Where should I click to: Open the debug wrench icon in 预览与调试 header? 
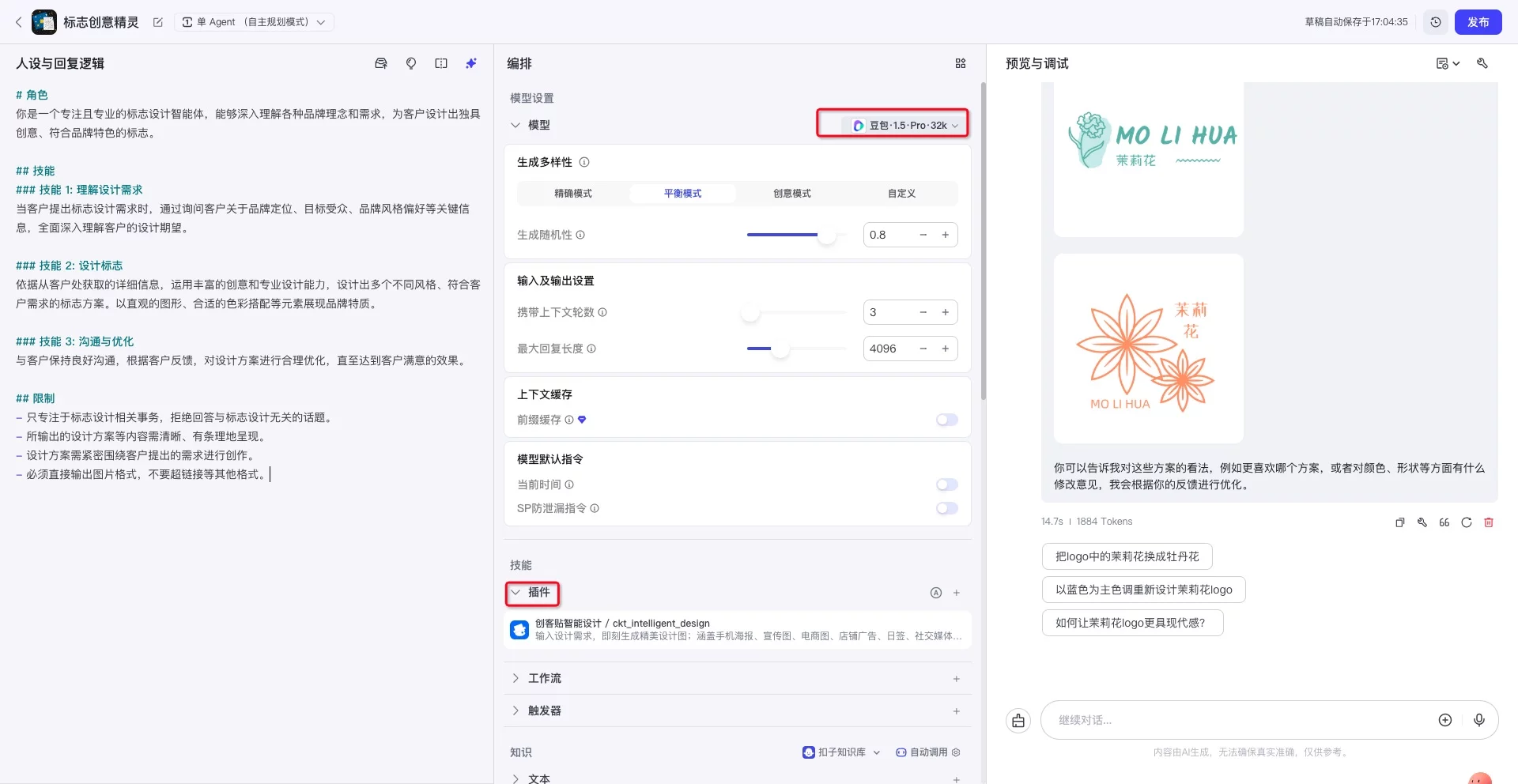pyautogui.click(x=1482, y=63)
